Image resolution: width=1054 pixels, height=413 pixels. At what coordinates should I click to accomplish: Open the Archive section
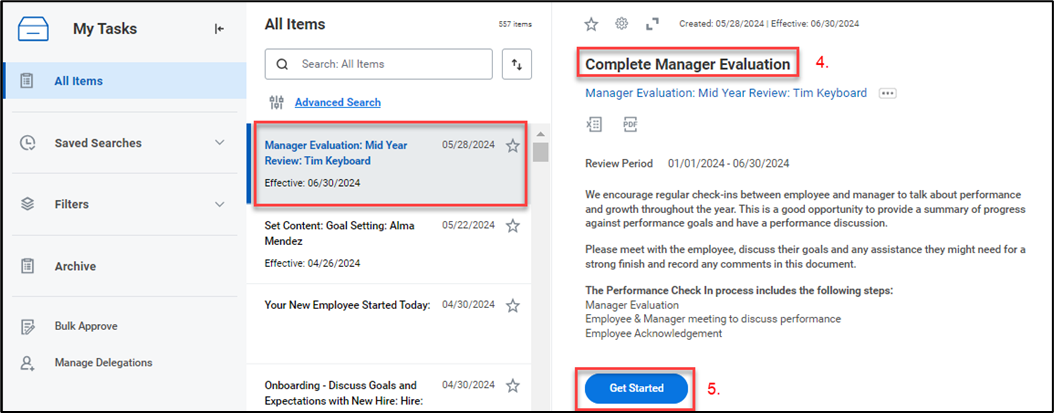pyautogui.click(x=75, y=266)
